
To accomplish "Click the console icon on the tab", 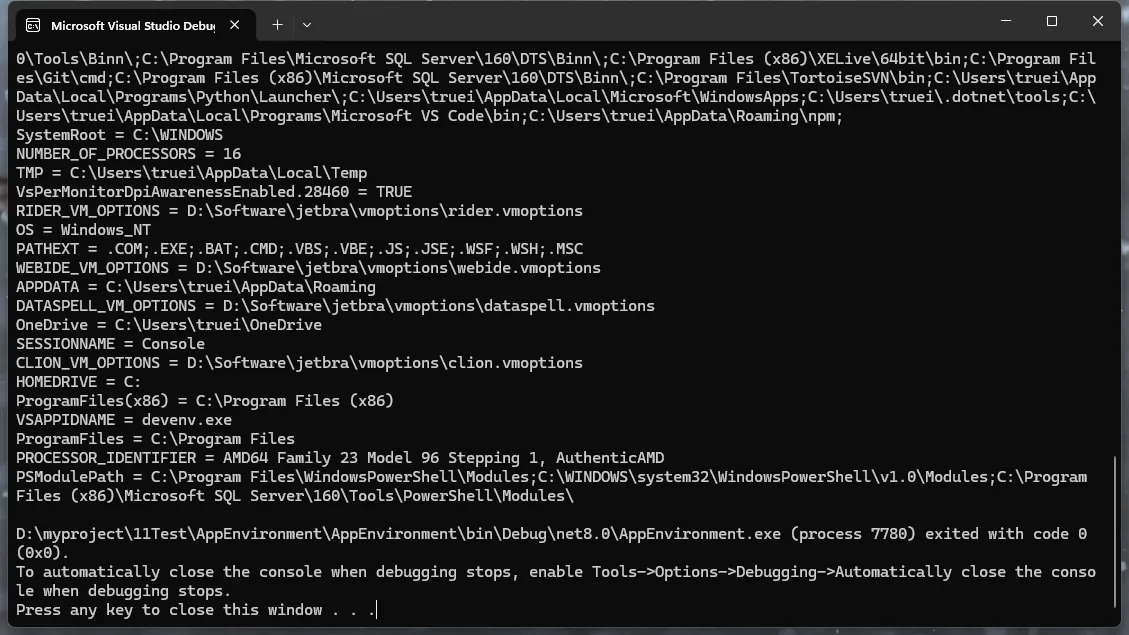I will pyautogui.click(x=33, y=25).
